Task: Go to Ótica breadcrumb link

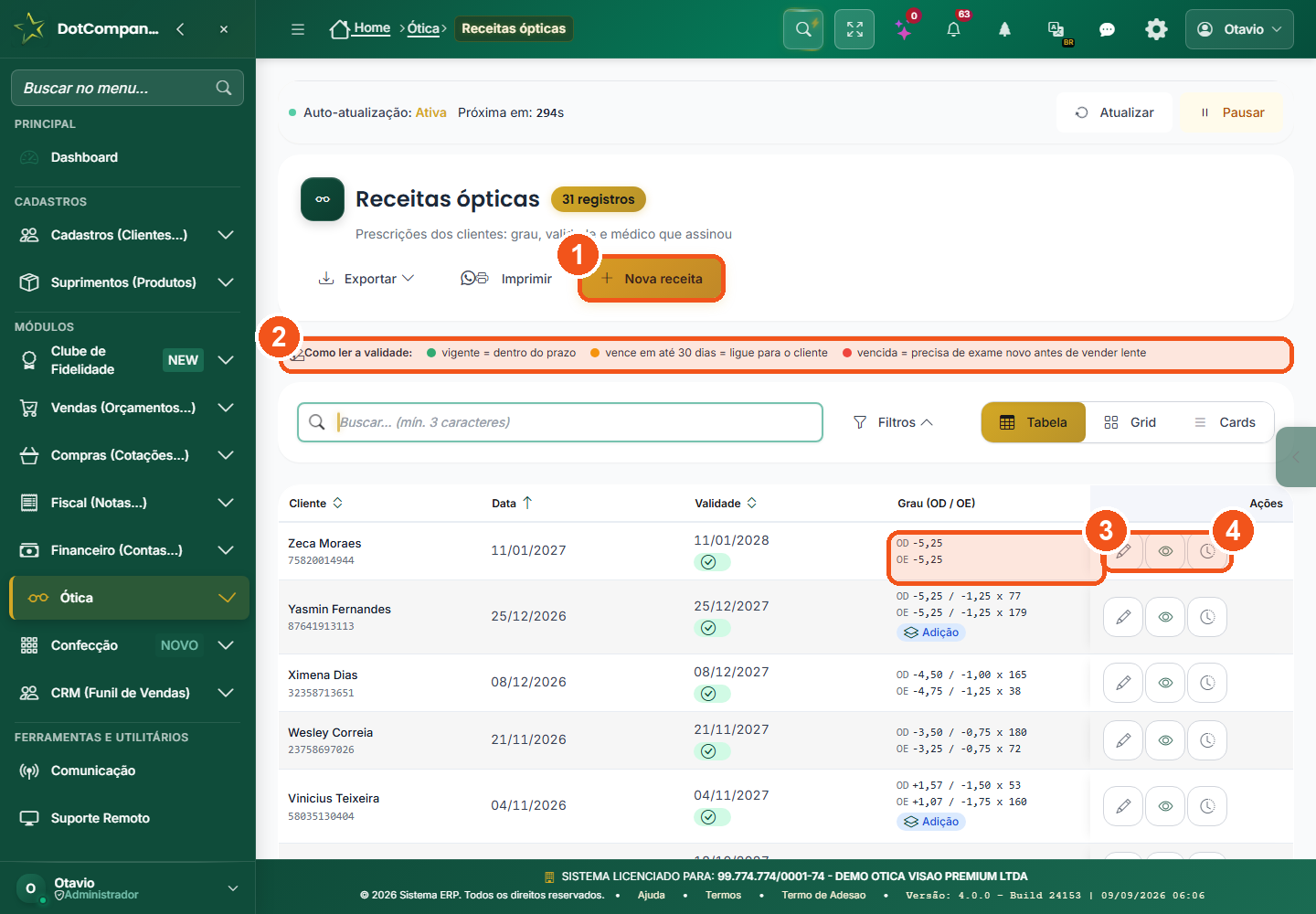Action: click(x=423, y=28)
